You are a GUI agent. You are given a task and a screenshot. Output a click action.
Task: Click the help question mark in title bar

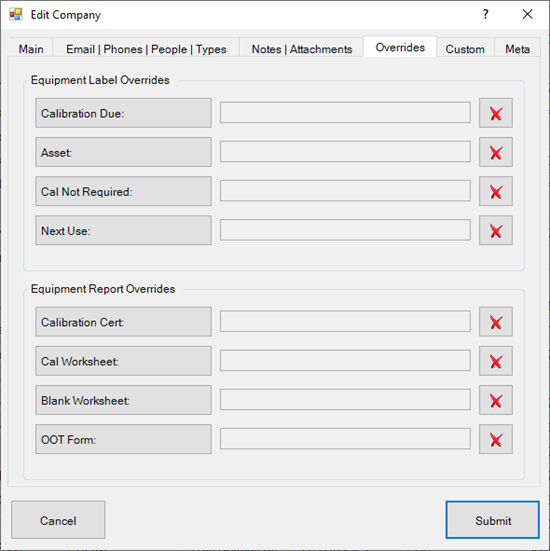click(x=485, y=14)
